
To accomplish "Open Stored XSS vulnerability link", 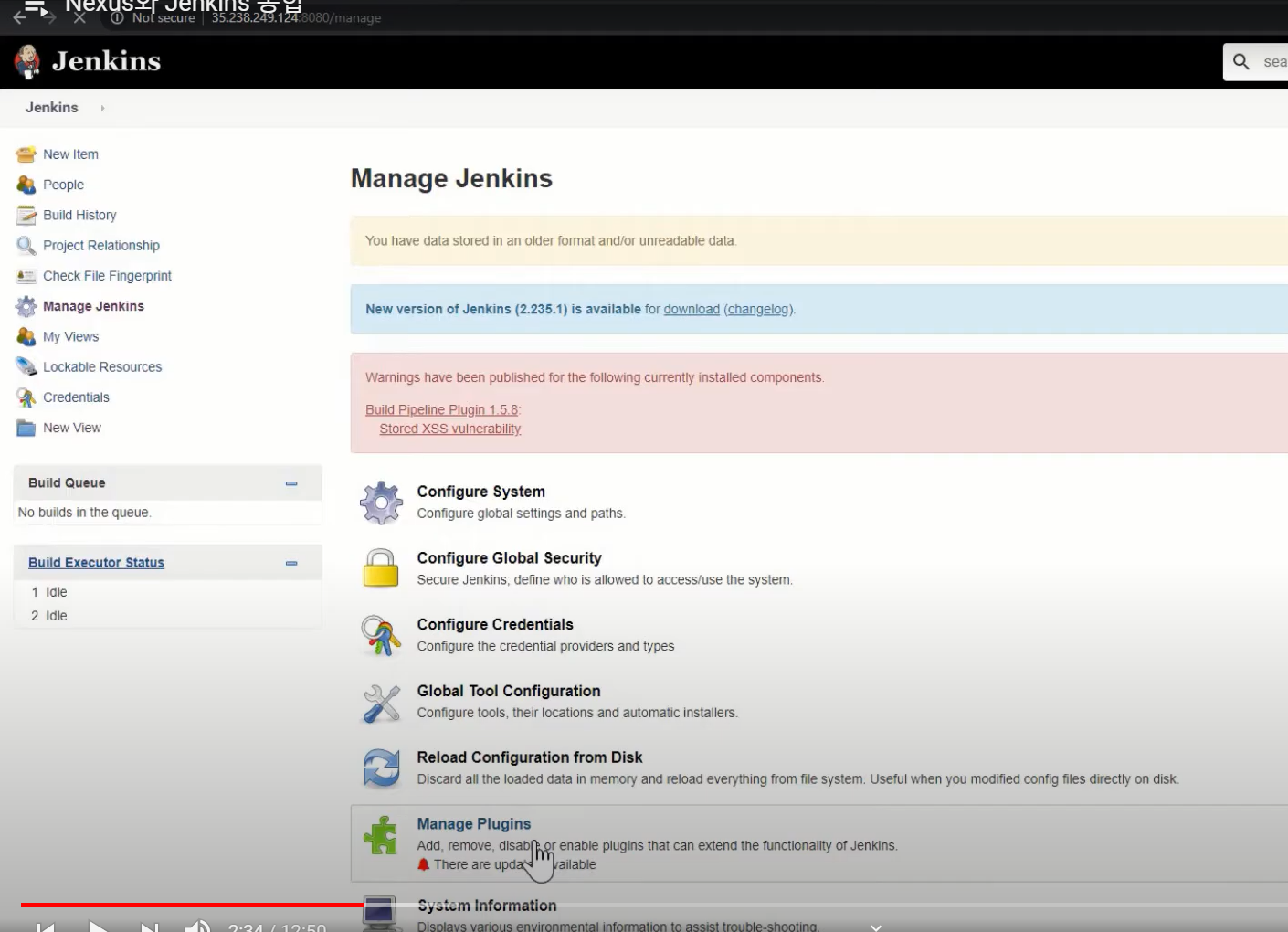I will click(x=450, y=429).
